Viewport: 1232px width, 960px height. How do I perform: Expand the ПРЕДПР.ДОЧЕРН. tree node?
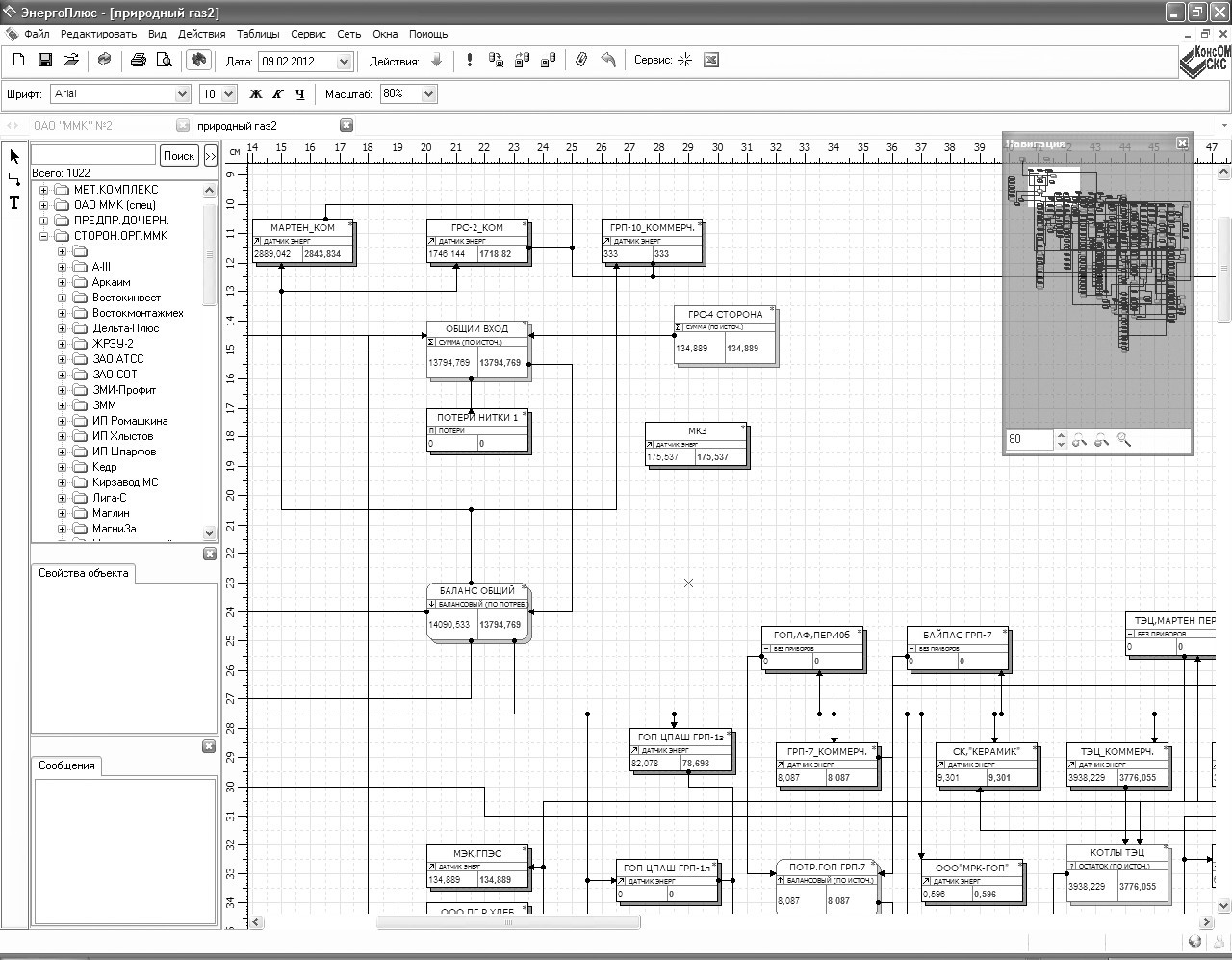coord(43,221)
